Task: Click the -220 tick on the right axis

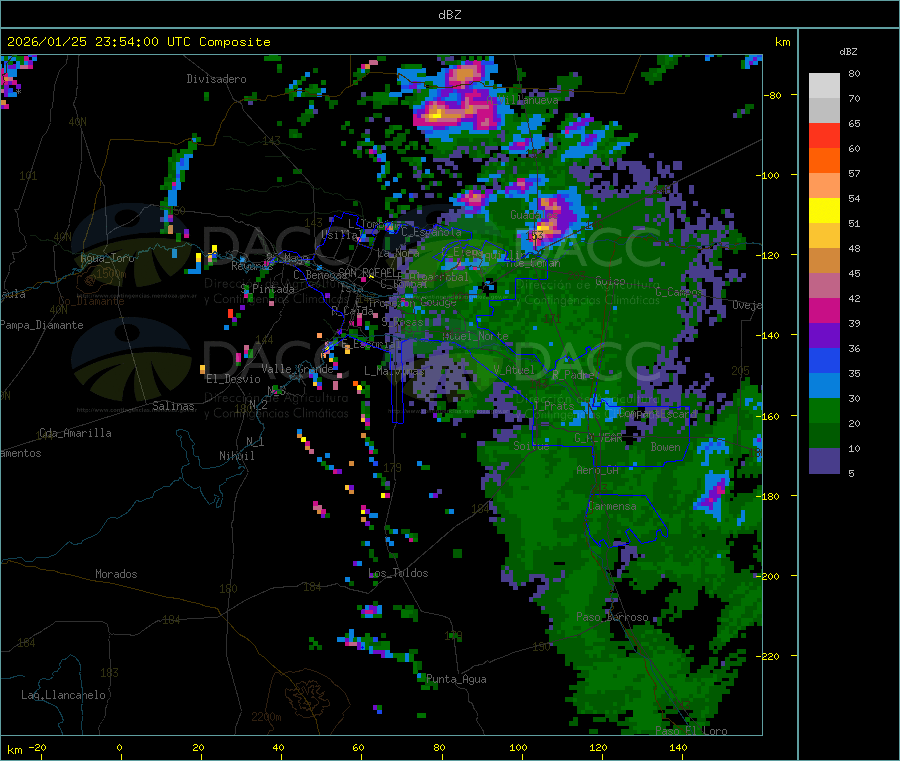Action: [768, 657]
